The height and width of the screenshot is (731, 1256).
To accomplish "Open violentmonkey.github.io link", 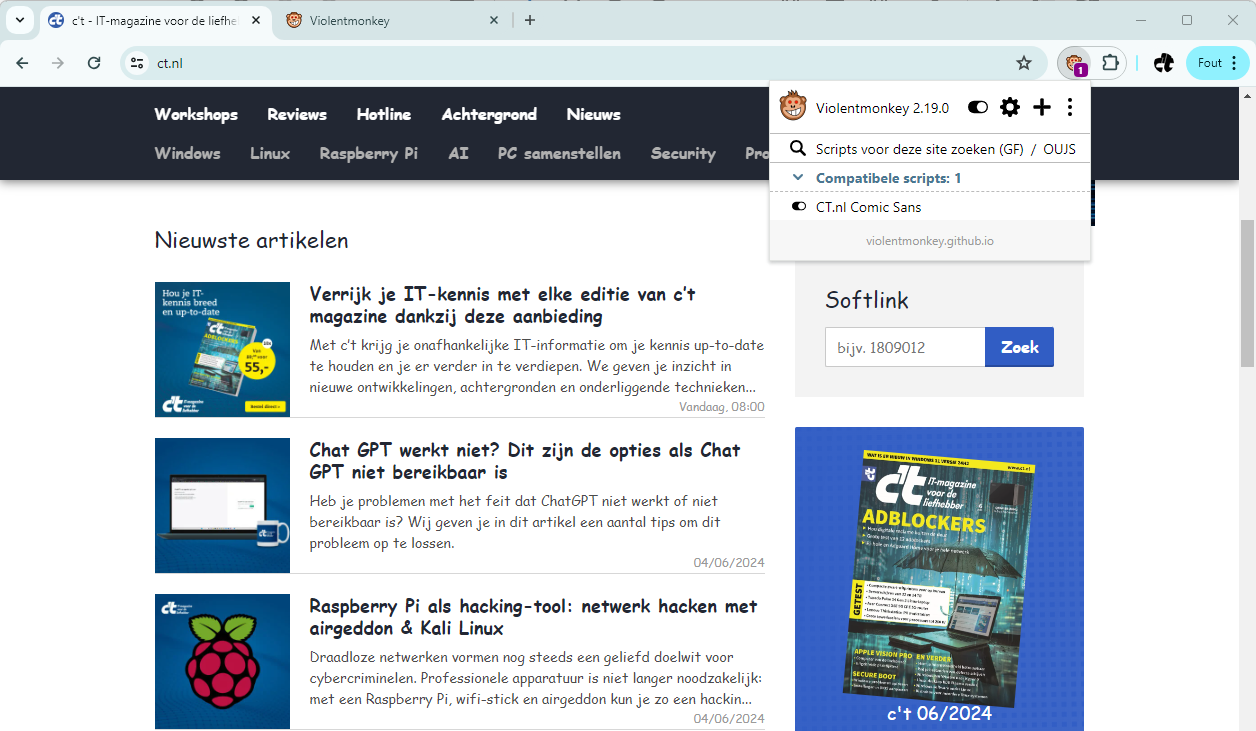I will click(930, 241).
